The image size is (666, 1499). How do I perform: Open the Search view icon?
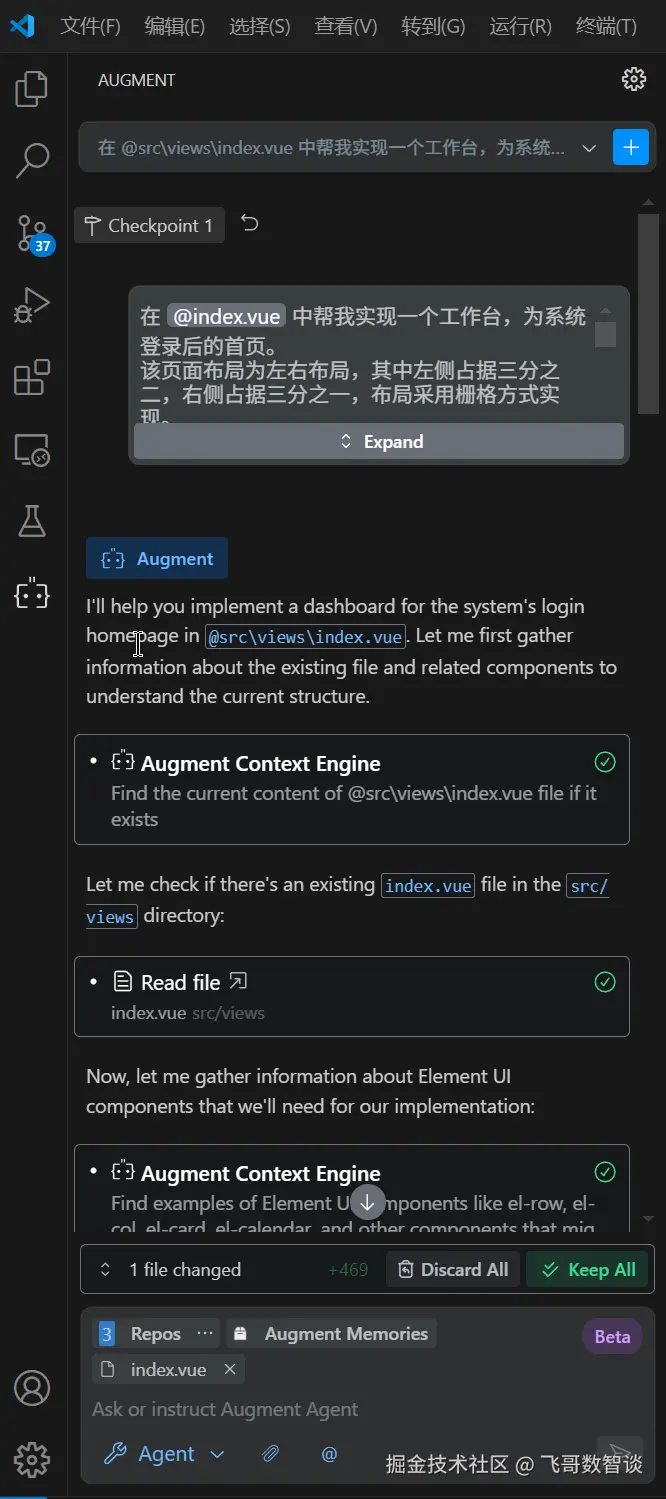(32, 160)
